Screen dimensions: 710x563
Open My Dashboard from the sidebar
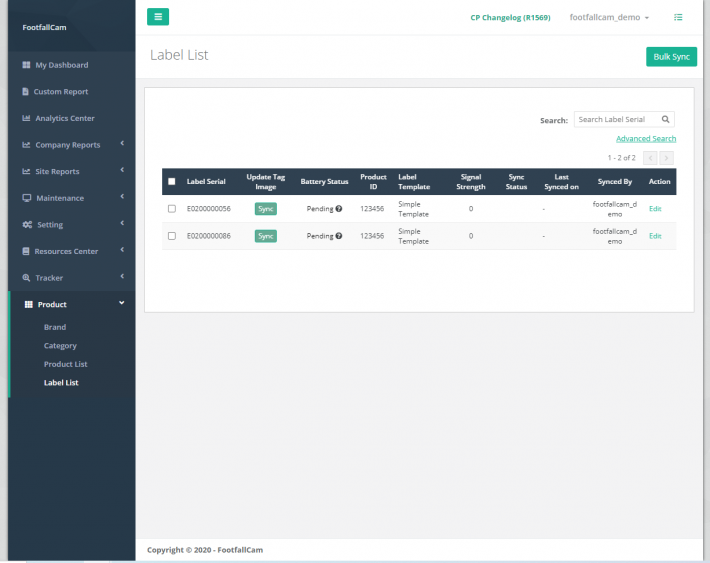pyautogui.click(x=61, y=65)
